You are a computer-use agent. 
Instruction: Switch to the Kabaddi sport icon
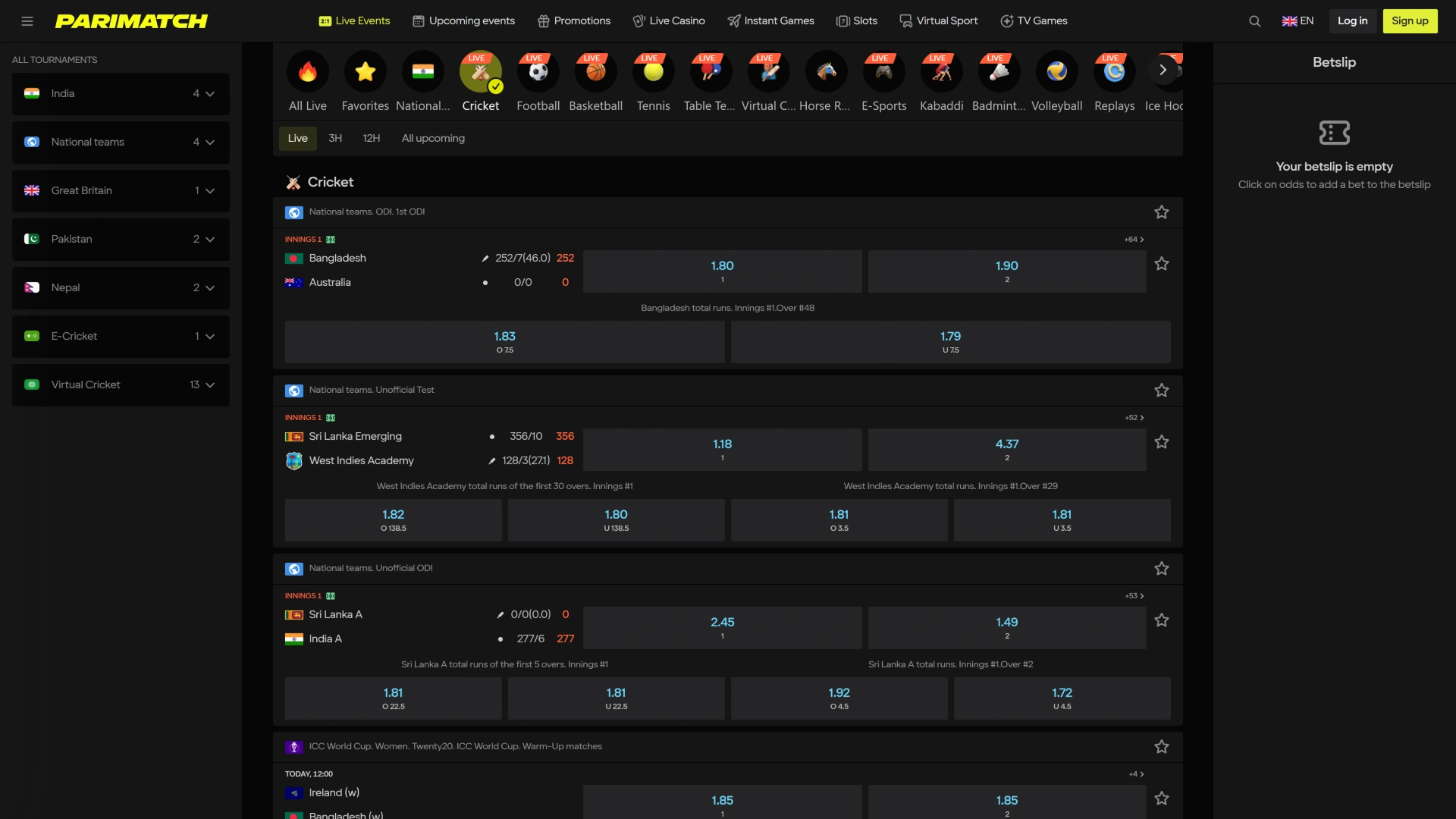942,71
